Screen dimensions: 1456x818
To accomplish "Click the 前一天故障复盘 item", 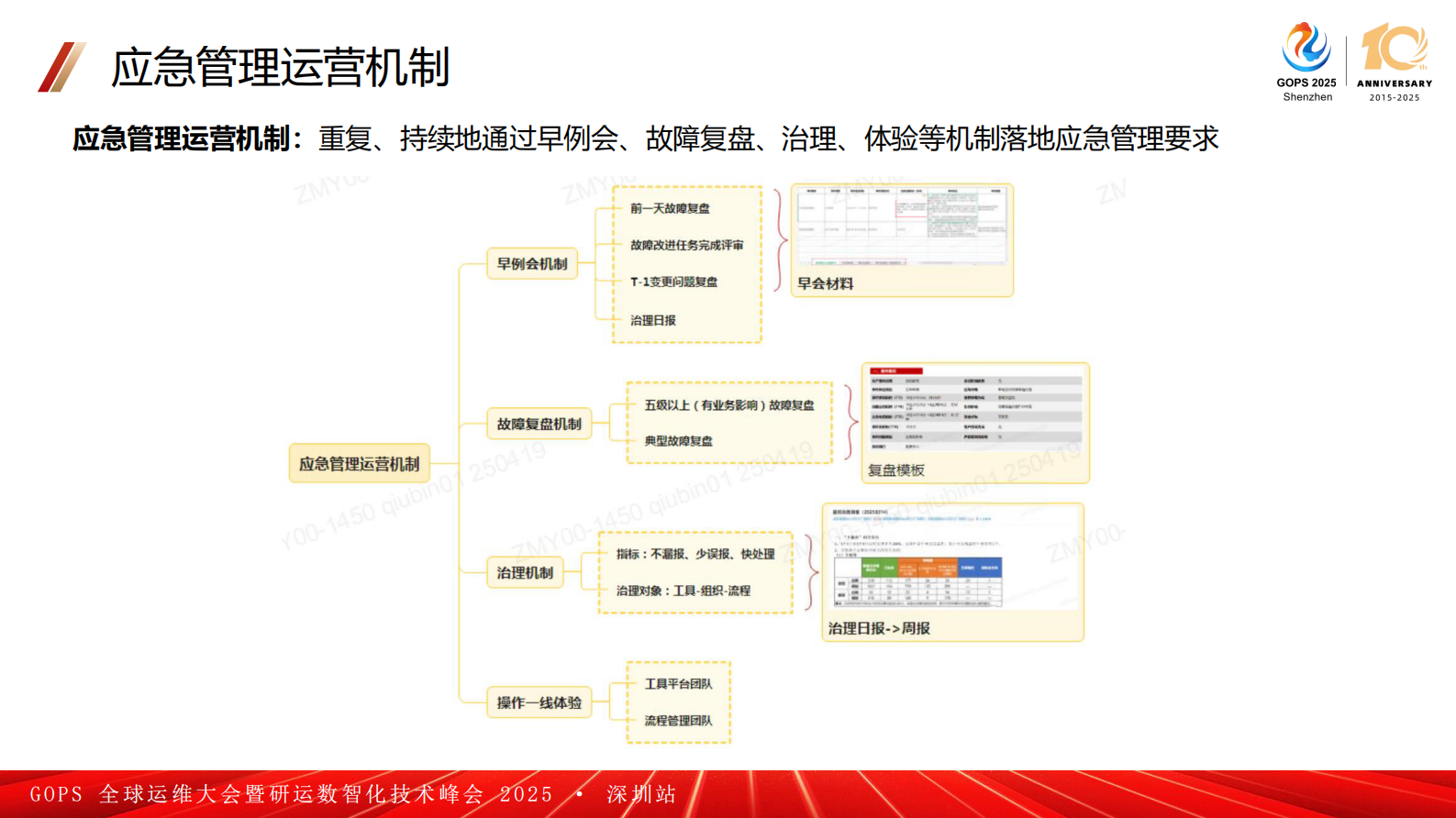I will click(x=670, y=209).
